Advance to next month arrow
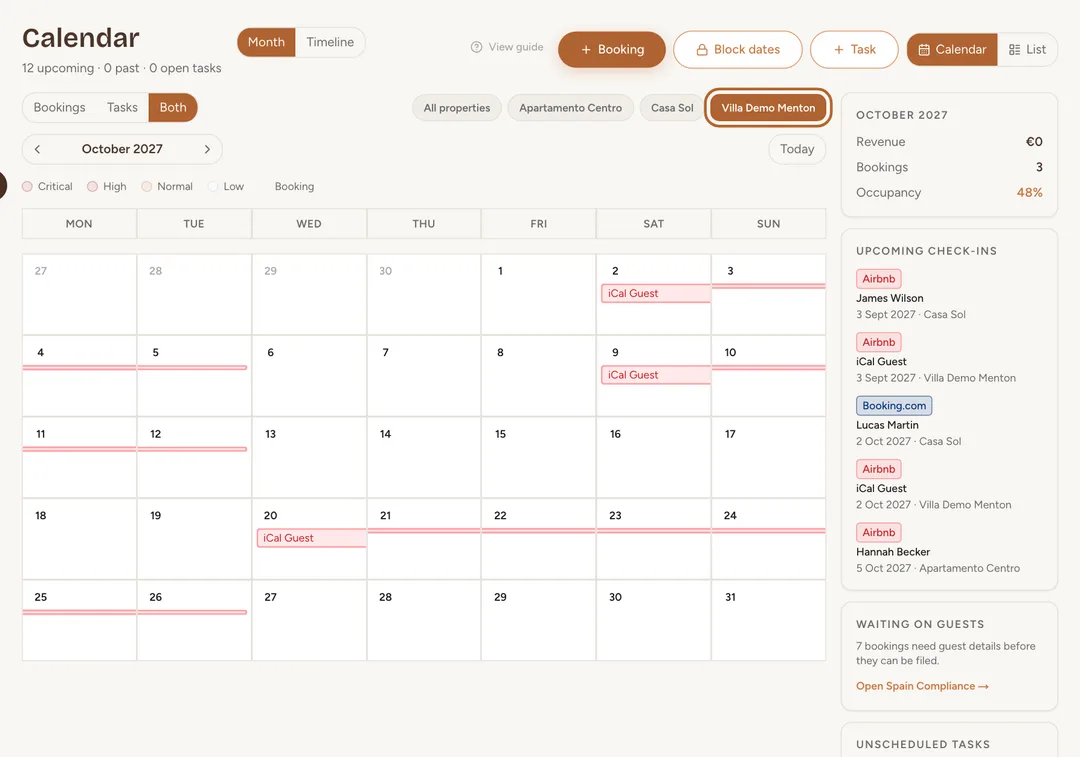This screenshot has width=1080, height=757. tap(207, 149)
